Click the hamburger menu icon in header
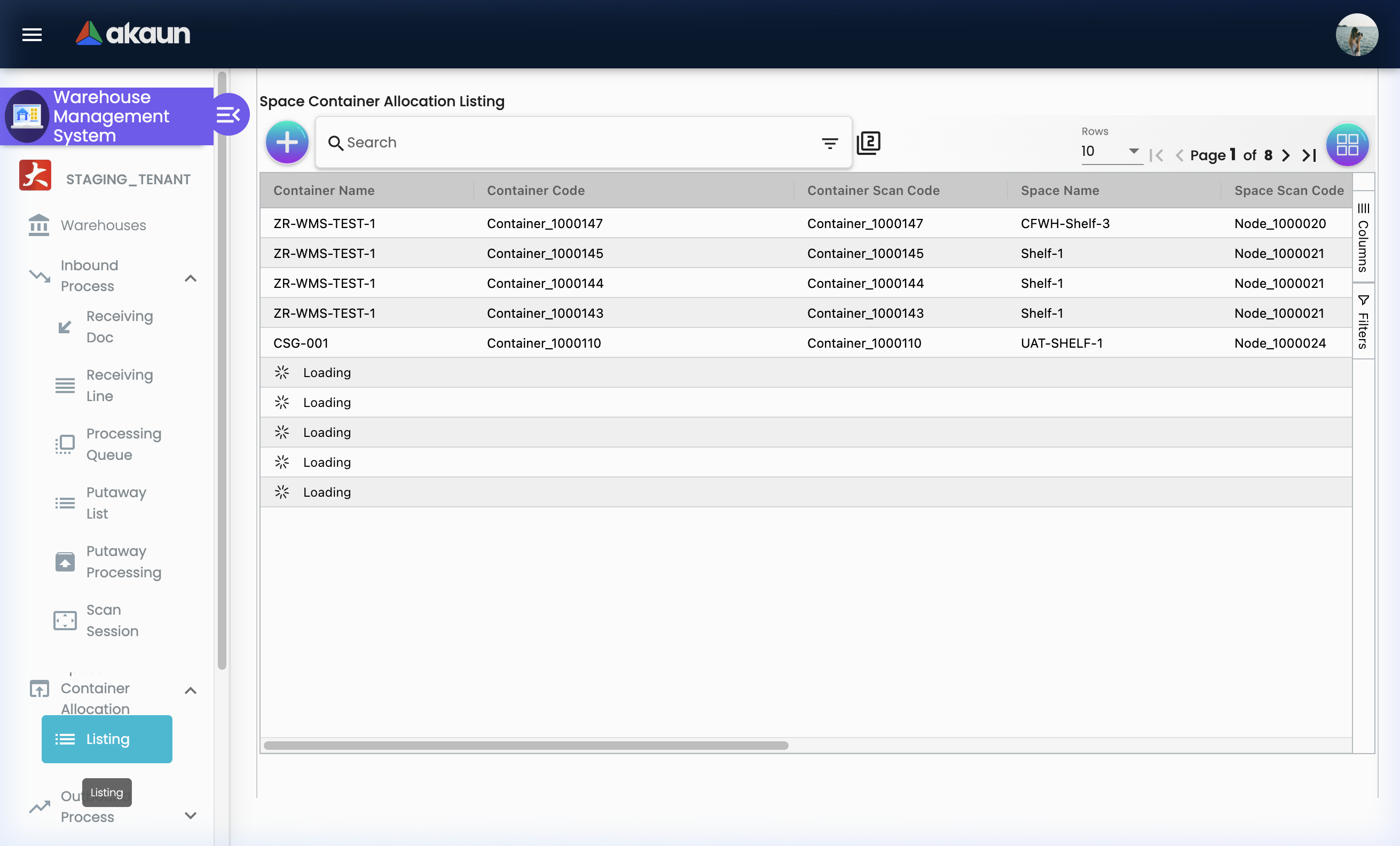The height and width of the screenshot is (846, 1400). click(x=32, y=35)
